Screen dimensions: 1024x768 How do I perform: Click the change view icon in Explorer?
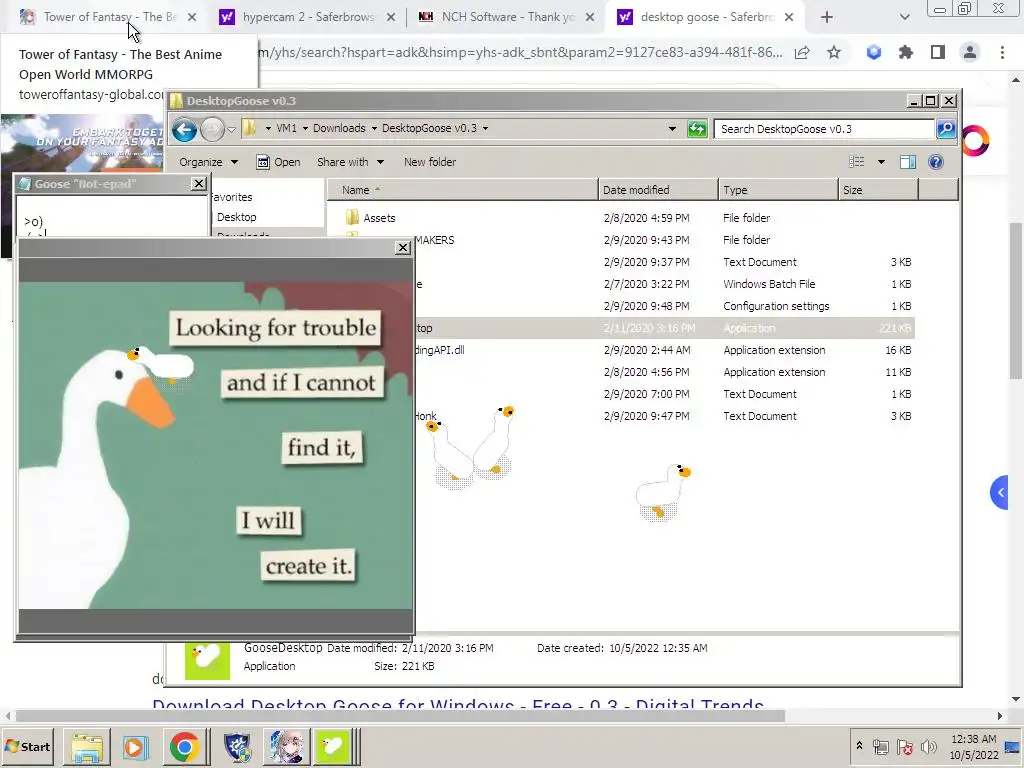click(856, 162)
